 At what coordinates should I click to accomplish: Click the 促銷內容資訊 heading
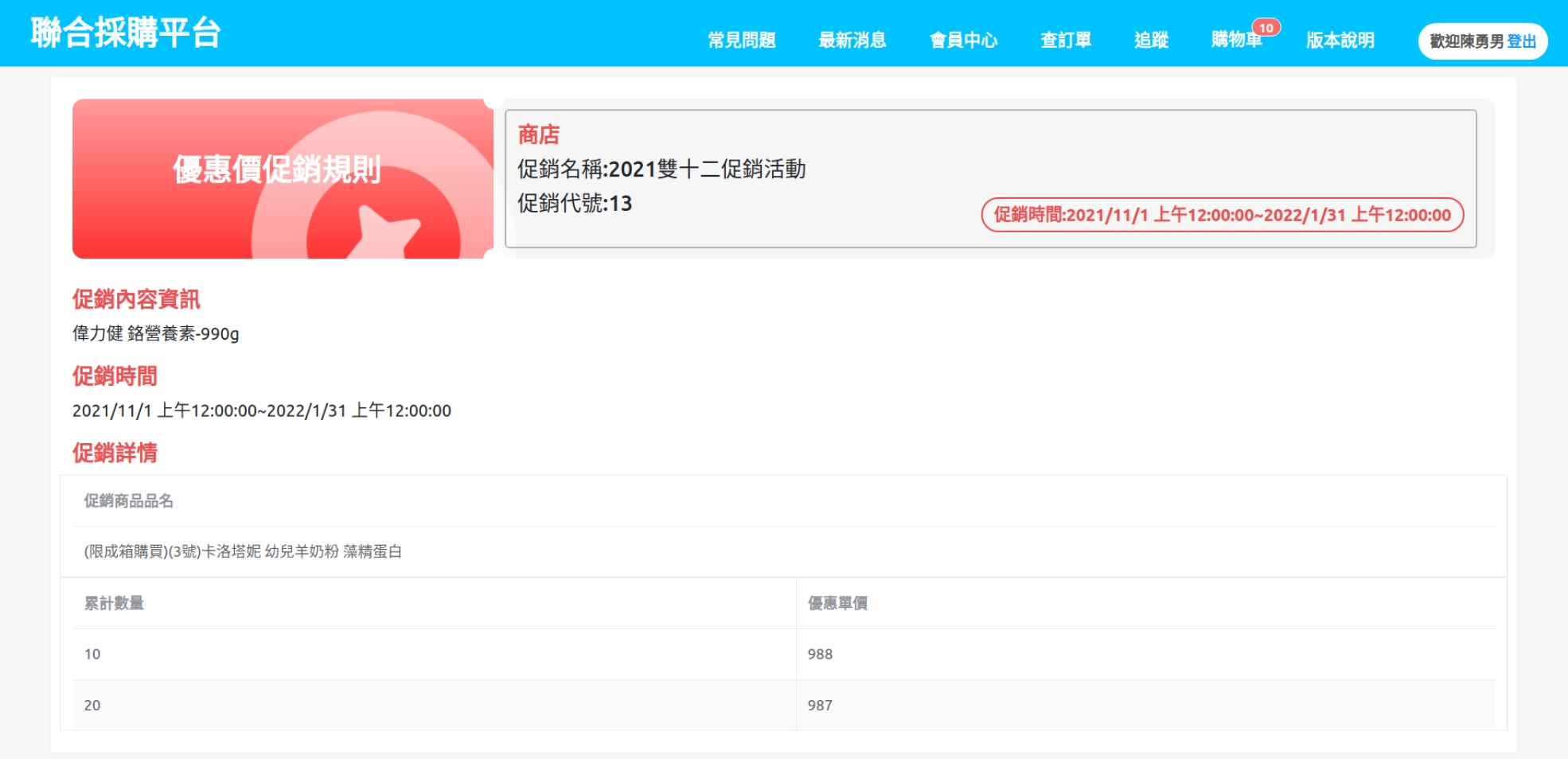tap(136, 299)
